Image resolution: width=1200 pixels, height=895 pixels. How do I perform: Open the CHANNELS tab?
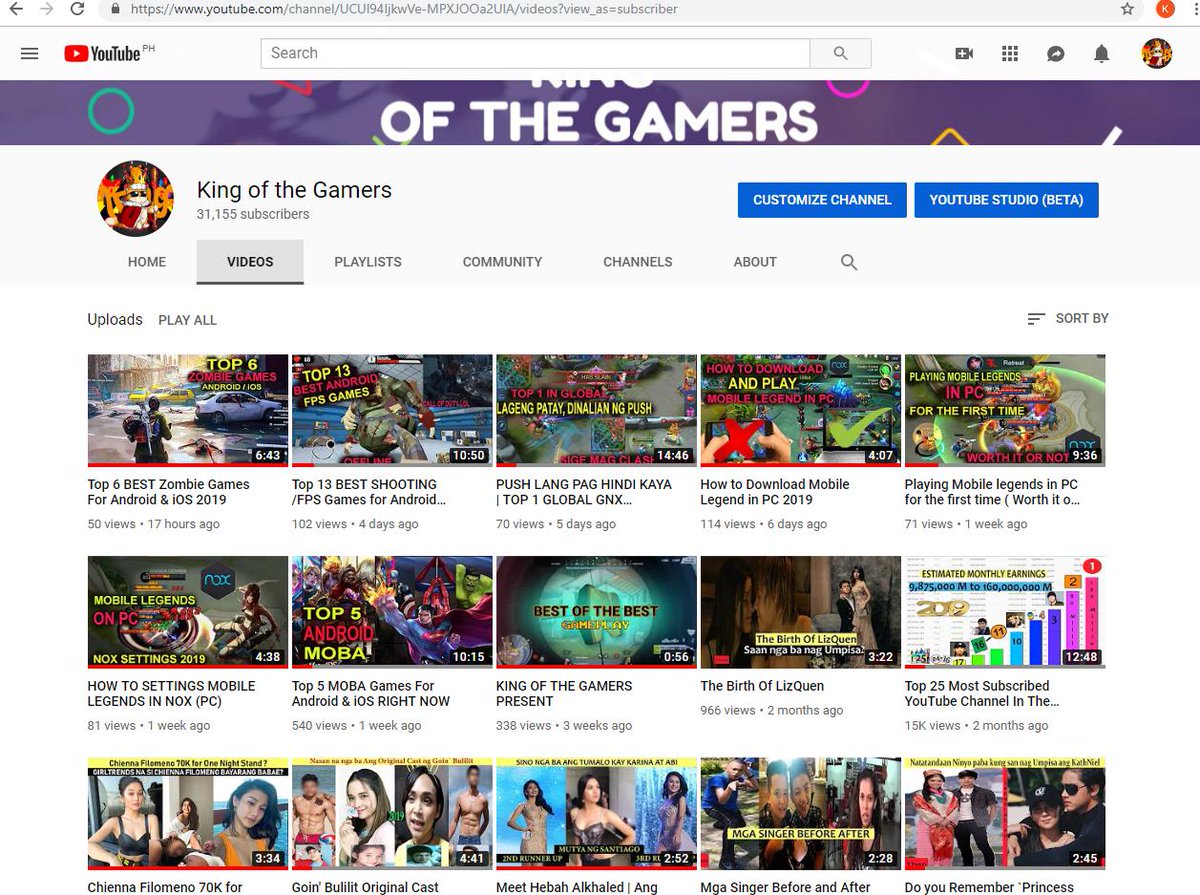[x=638, y=262]
